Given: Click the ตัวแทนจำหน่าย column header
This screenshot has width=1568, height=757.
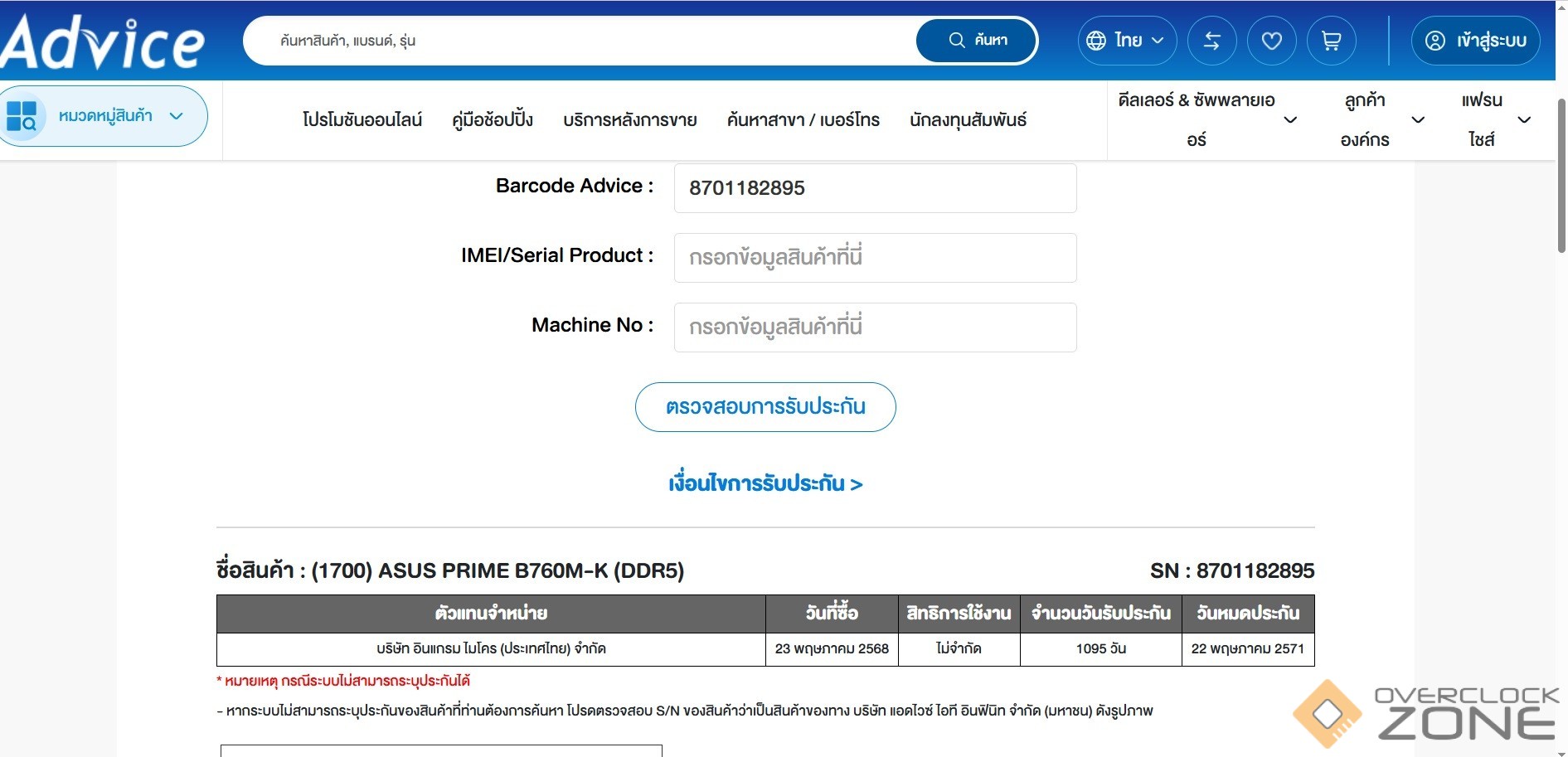Looking at the screenshot, I should (491, 614).
